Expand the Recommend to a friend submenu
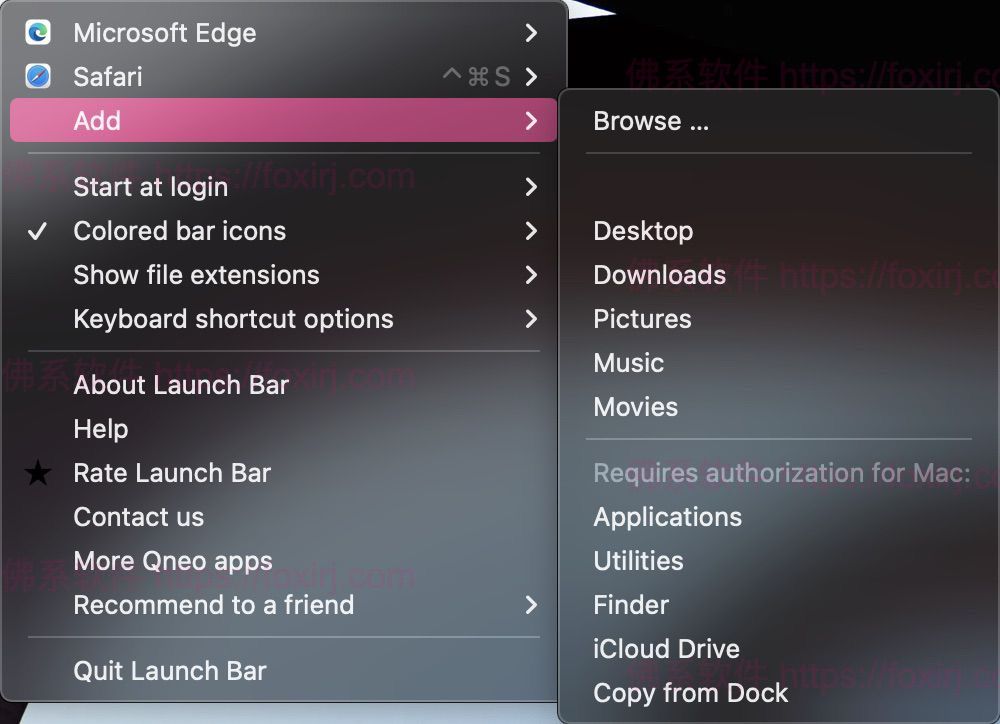This screenshot has height=724, width=1000. (x=531, y=605)
